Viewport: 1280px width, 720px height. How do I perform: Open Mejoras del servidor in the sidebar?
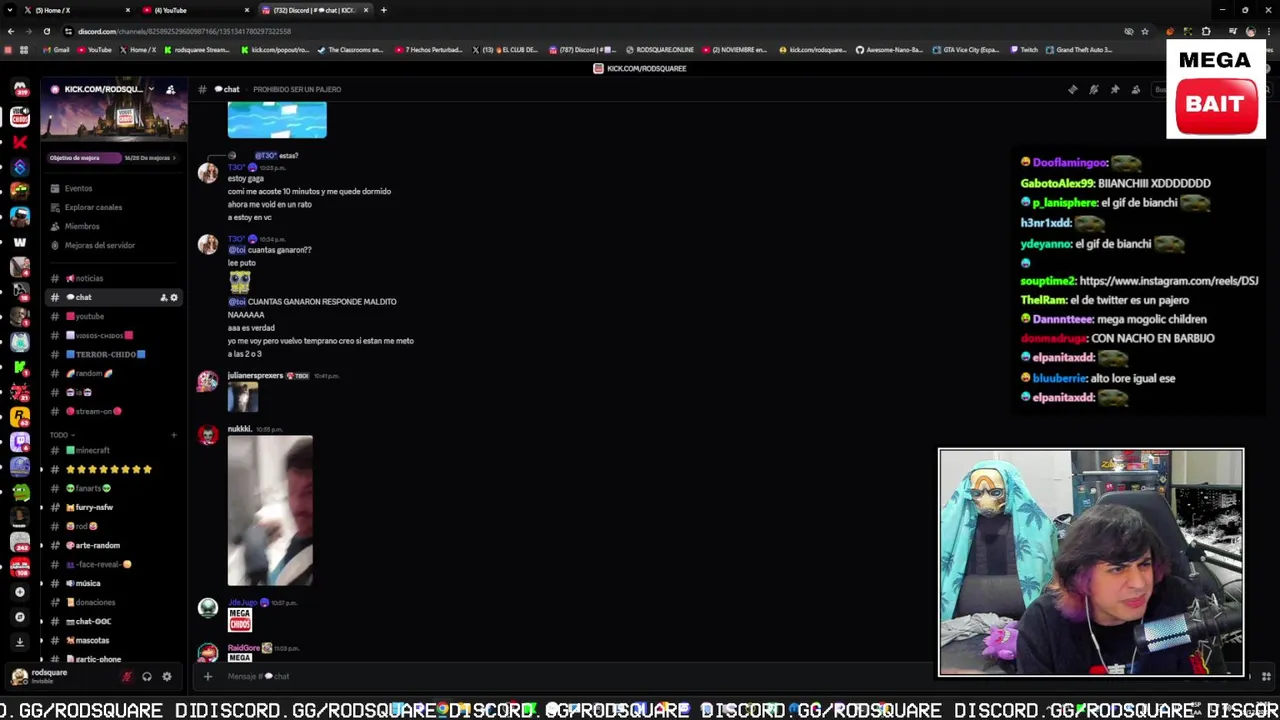pos(112,245)
